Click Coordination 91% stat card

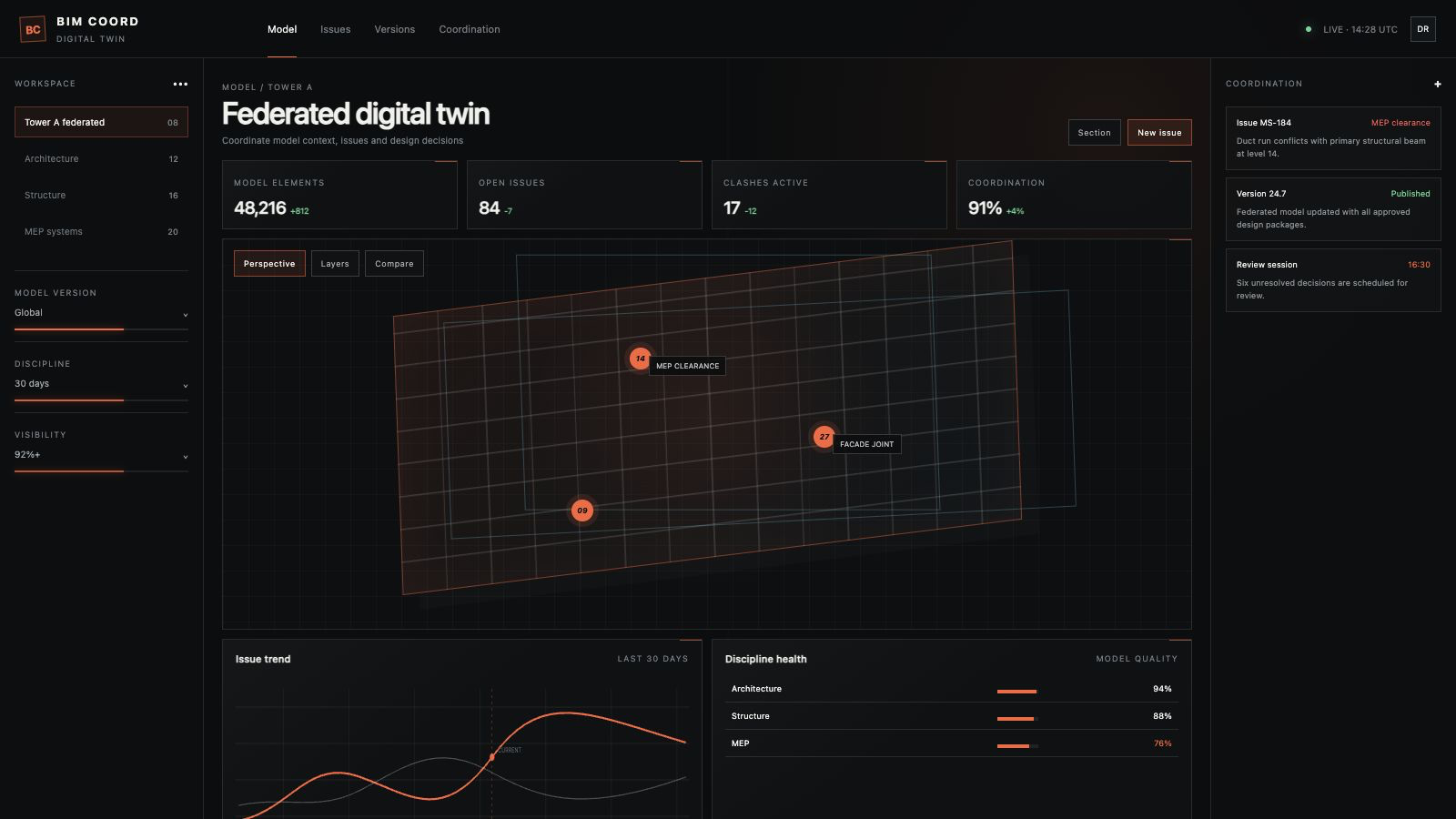click(1074, 195)
